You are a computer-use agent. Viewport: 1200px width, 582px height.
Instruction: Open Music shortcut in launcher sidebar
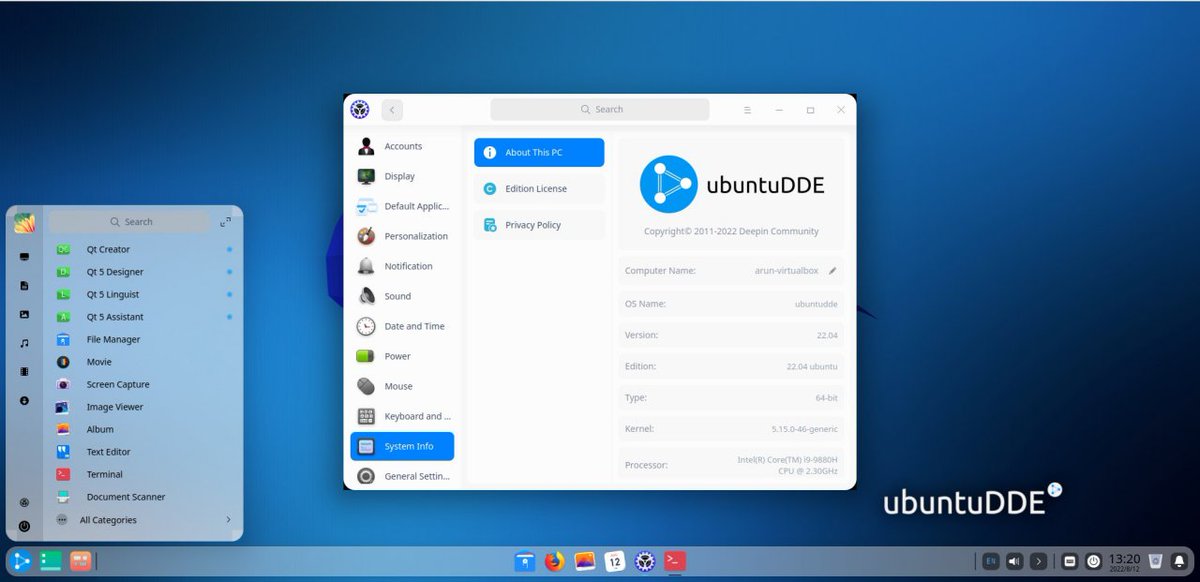tap(24, 343)
